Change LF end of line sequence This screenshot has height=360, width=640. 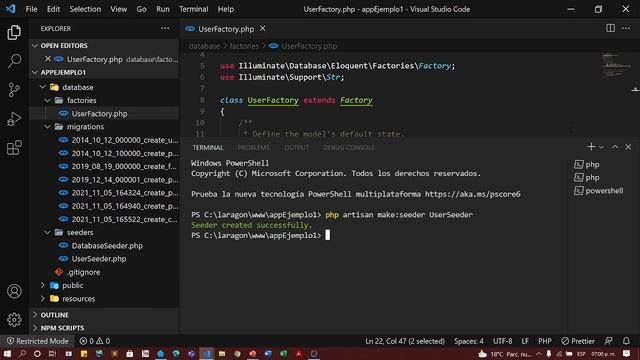tap(525, 341)
